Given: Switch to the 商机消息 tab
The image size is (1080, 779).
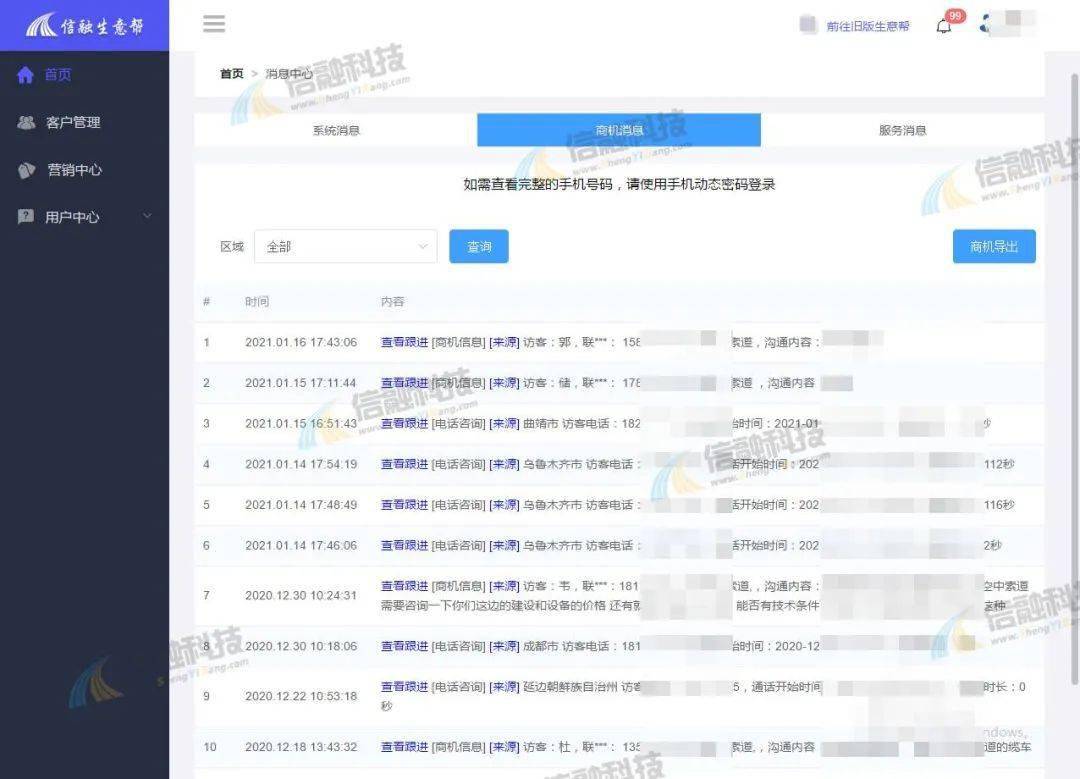Looking at the screenshot, I should 619,130.
